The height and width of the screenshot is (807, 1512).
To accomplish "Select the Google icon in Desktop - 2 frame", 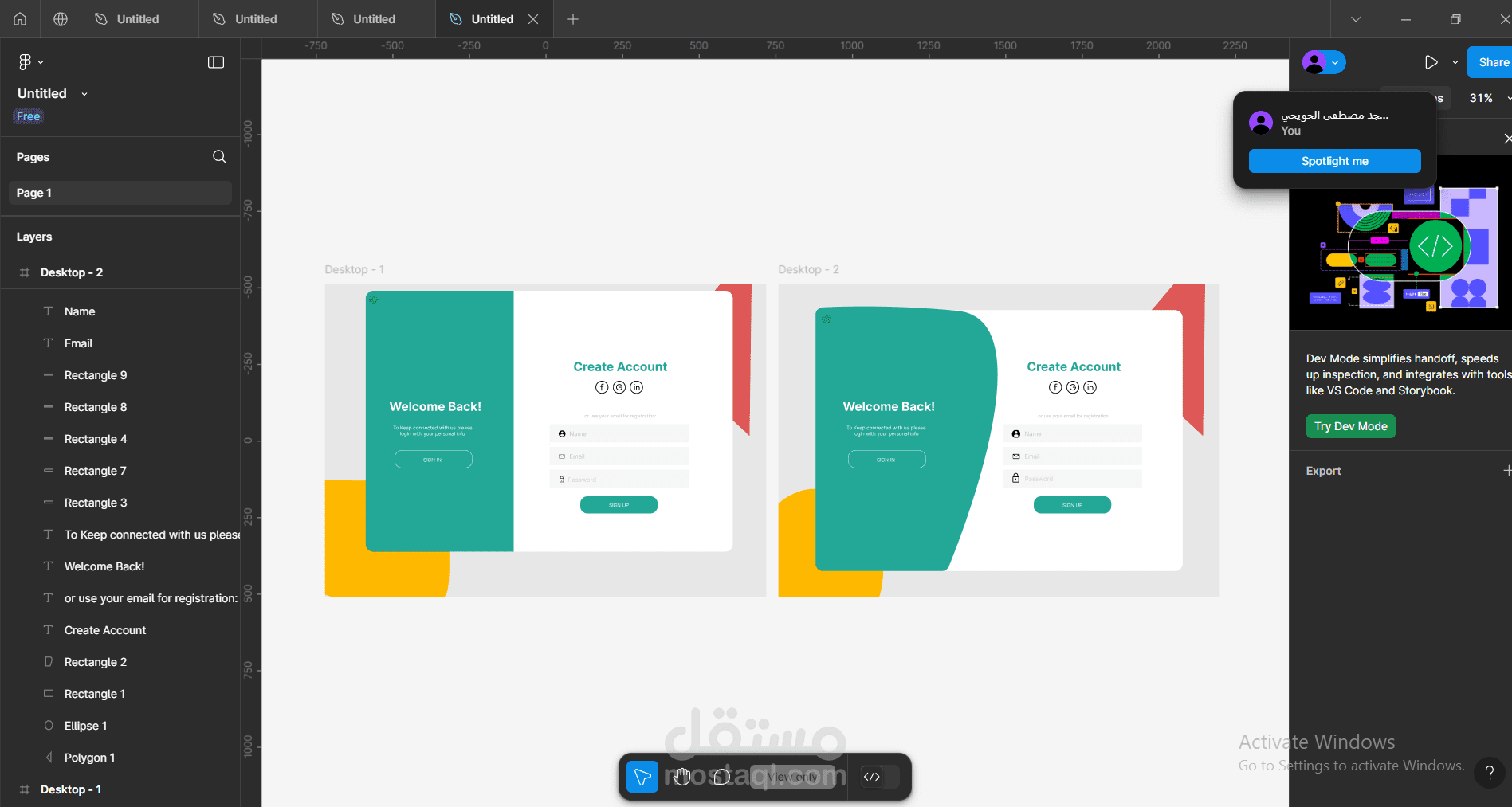I will click(1073, 387).
